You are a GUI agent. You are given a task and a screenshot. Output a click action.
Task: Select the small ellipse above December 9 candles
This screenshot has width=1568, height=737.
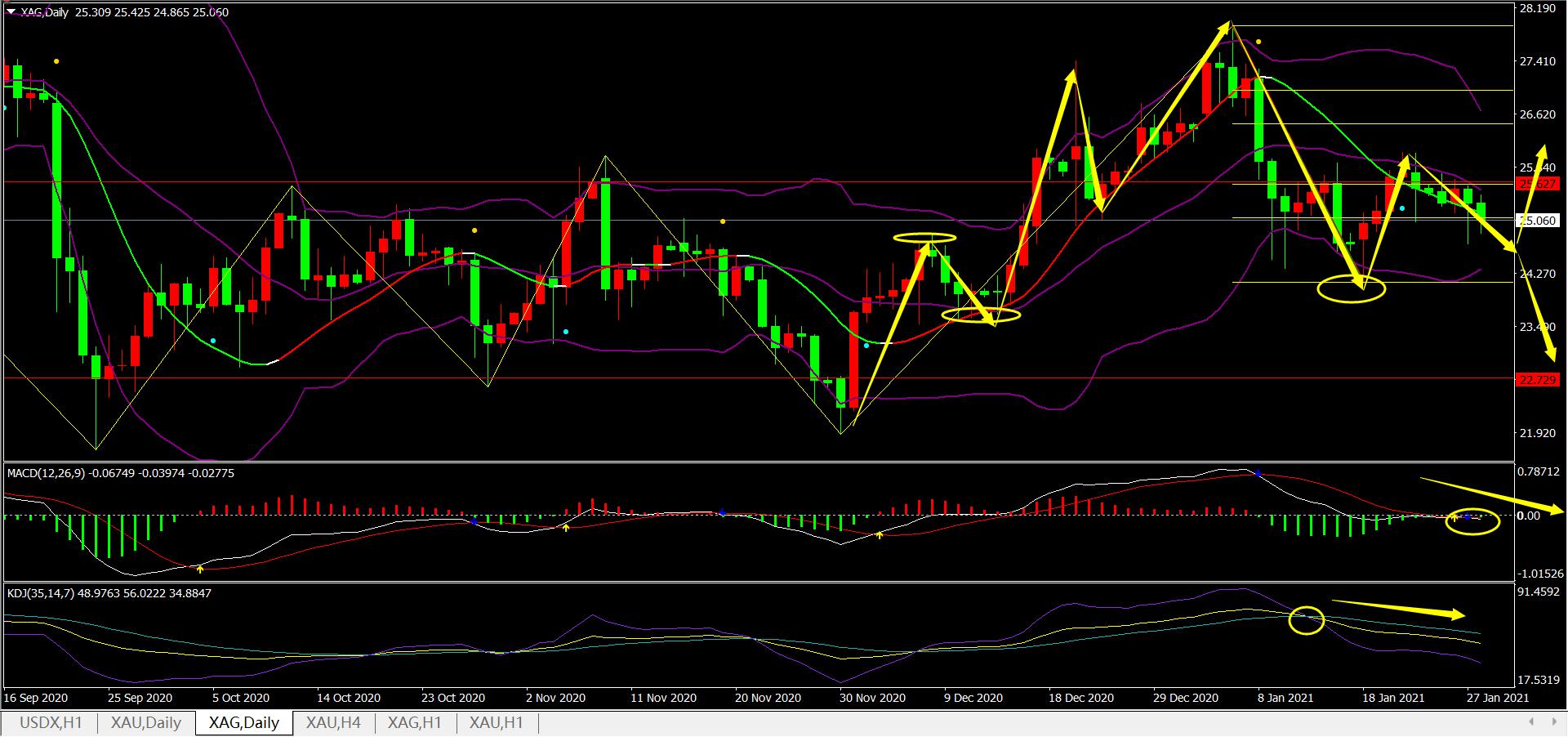point(924,239)
